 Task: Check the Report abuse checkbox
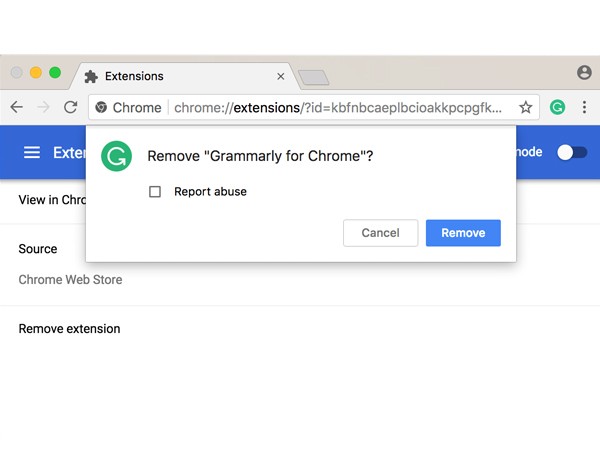[x=155, y=192]
